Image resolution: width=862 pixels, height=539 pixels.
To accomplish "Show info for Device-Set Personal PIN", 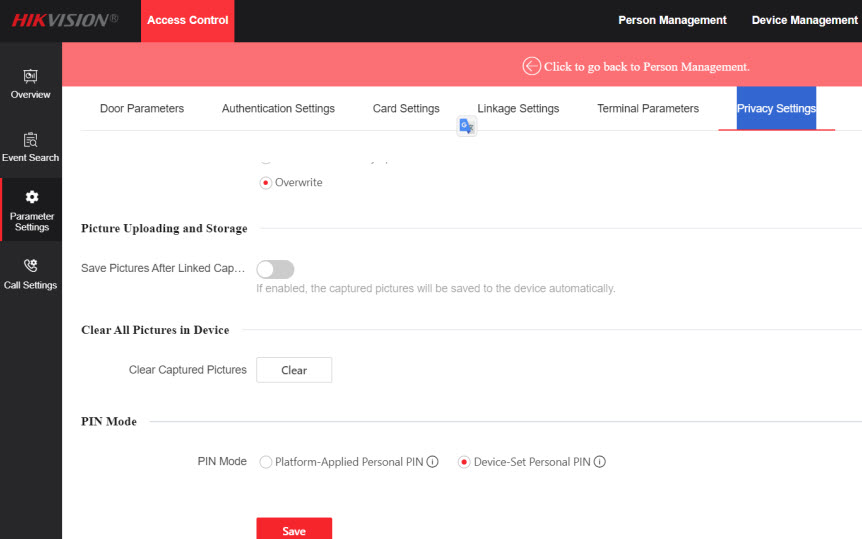I will 600,462.
